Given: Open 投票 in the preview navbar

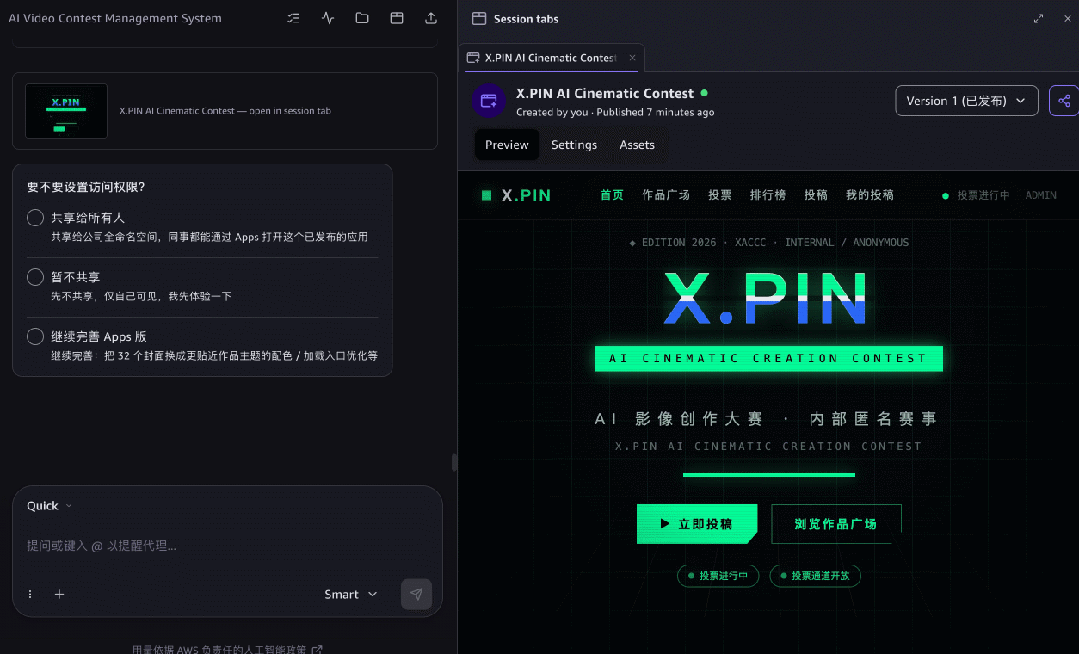Looking at the screenshot, I should (x=720, y=196).
